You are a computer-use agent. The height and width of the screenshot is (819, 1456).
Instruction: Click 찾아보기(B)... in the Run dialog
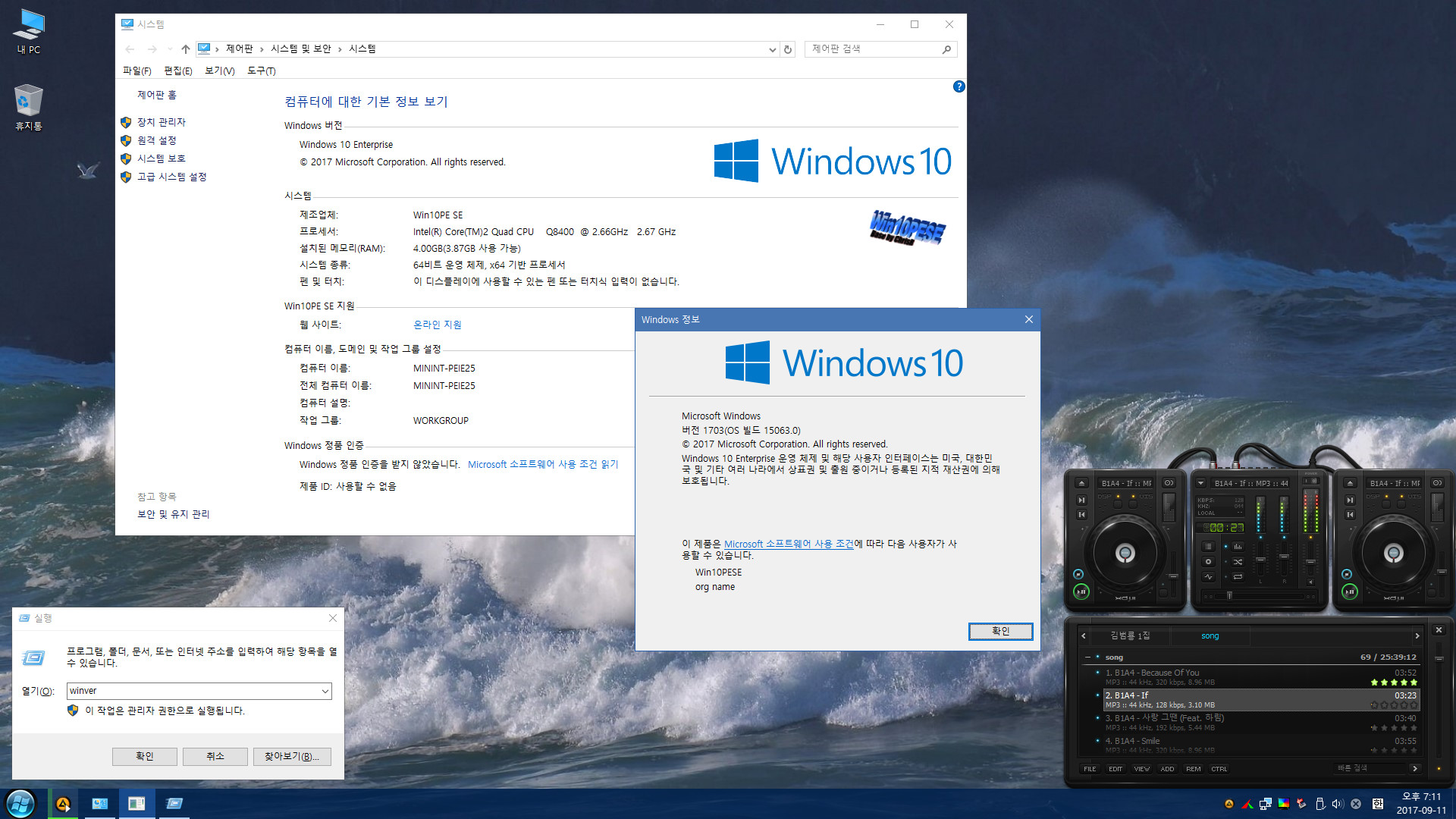coord(292,756)
